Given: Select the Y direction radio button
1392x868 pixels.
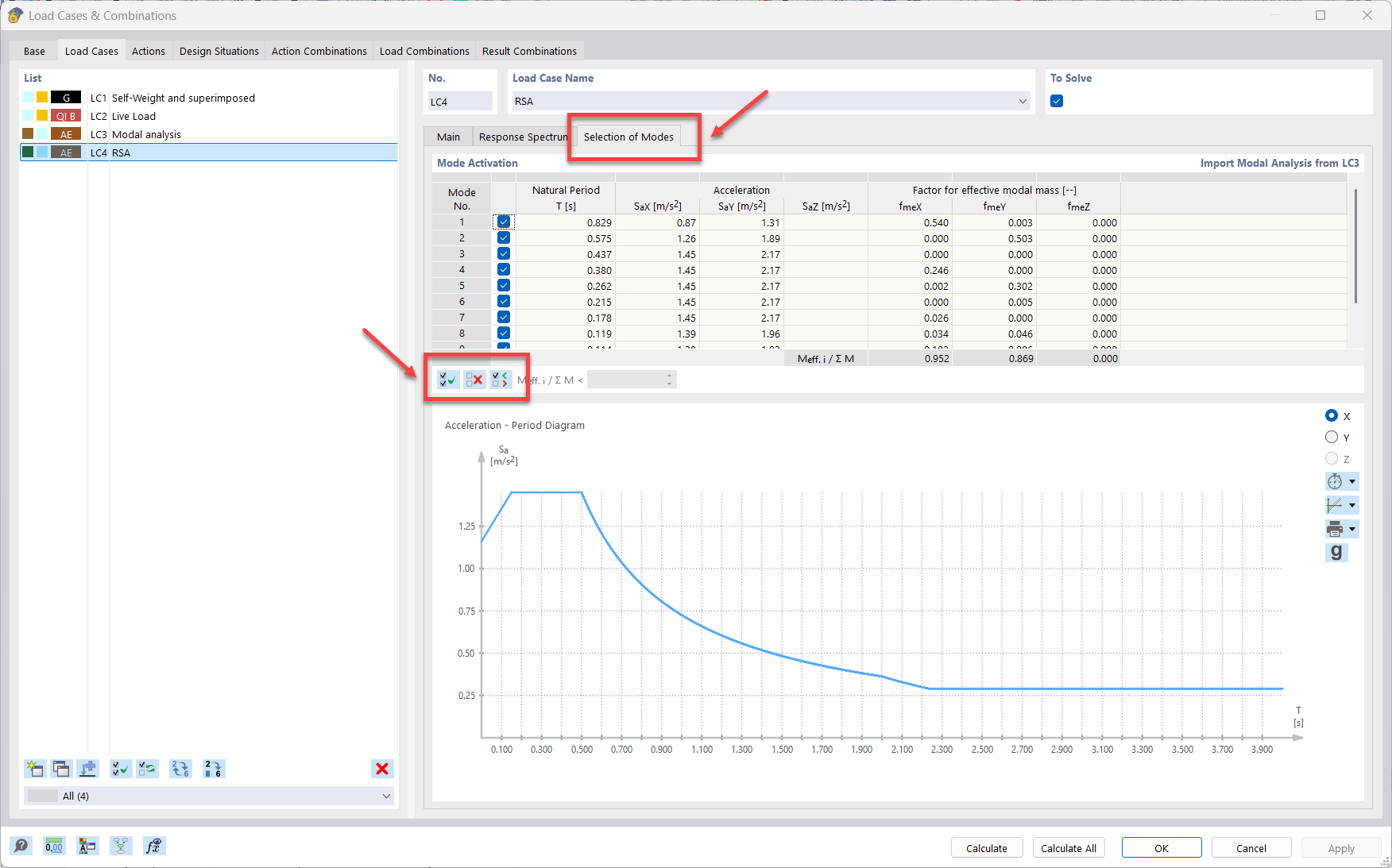Looking at the screenshot, I should (x=1332, y=438).
